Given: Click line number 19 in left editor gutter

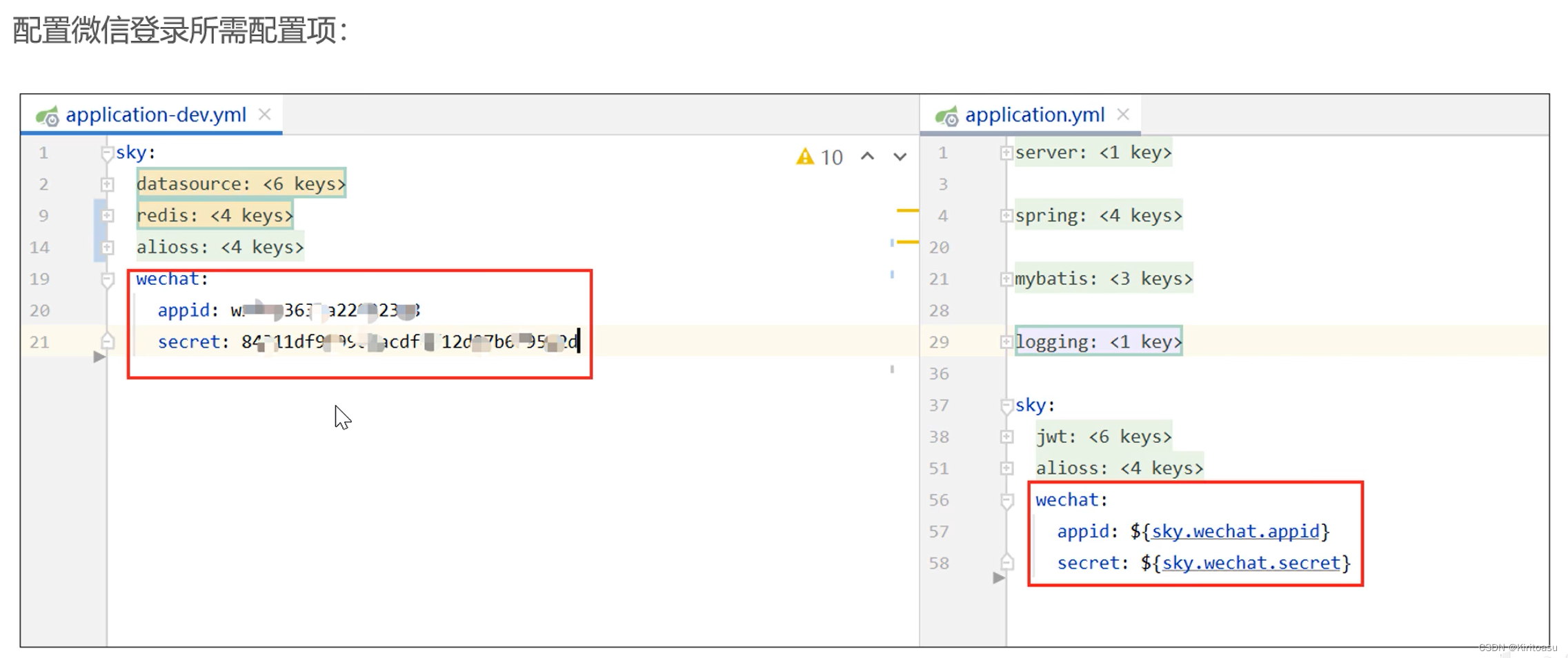Looking at the screenshot, I should tap(39, 279).
